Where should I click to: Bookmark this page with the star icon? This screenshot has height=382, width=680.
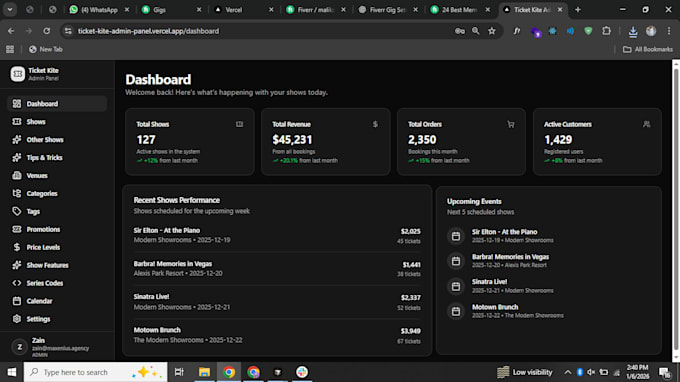(x=492, y=31)
